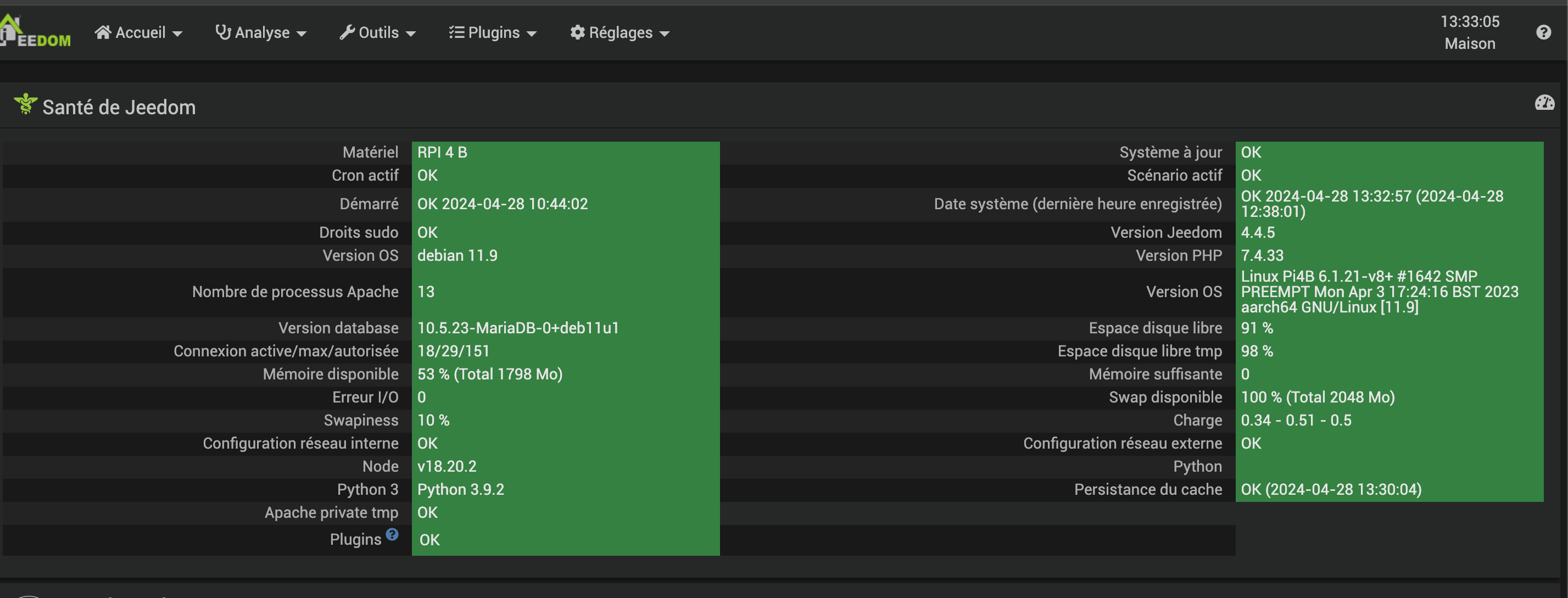Click the Jeedom logo
Screen dimensions: 1568x598
[35, 33]
